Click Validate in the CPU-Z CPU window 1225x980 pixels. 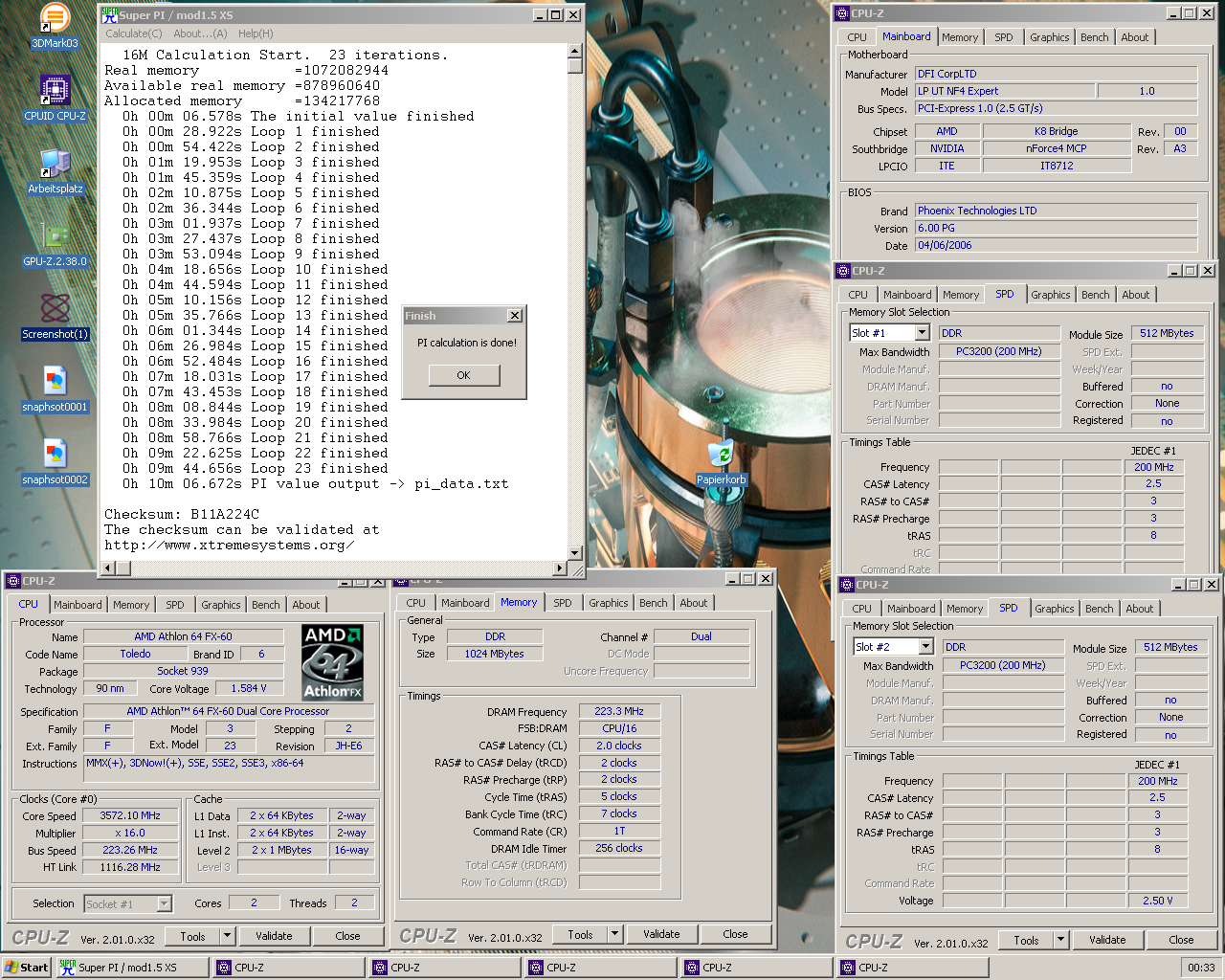(x=274, y=936)
